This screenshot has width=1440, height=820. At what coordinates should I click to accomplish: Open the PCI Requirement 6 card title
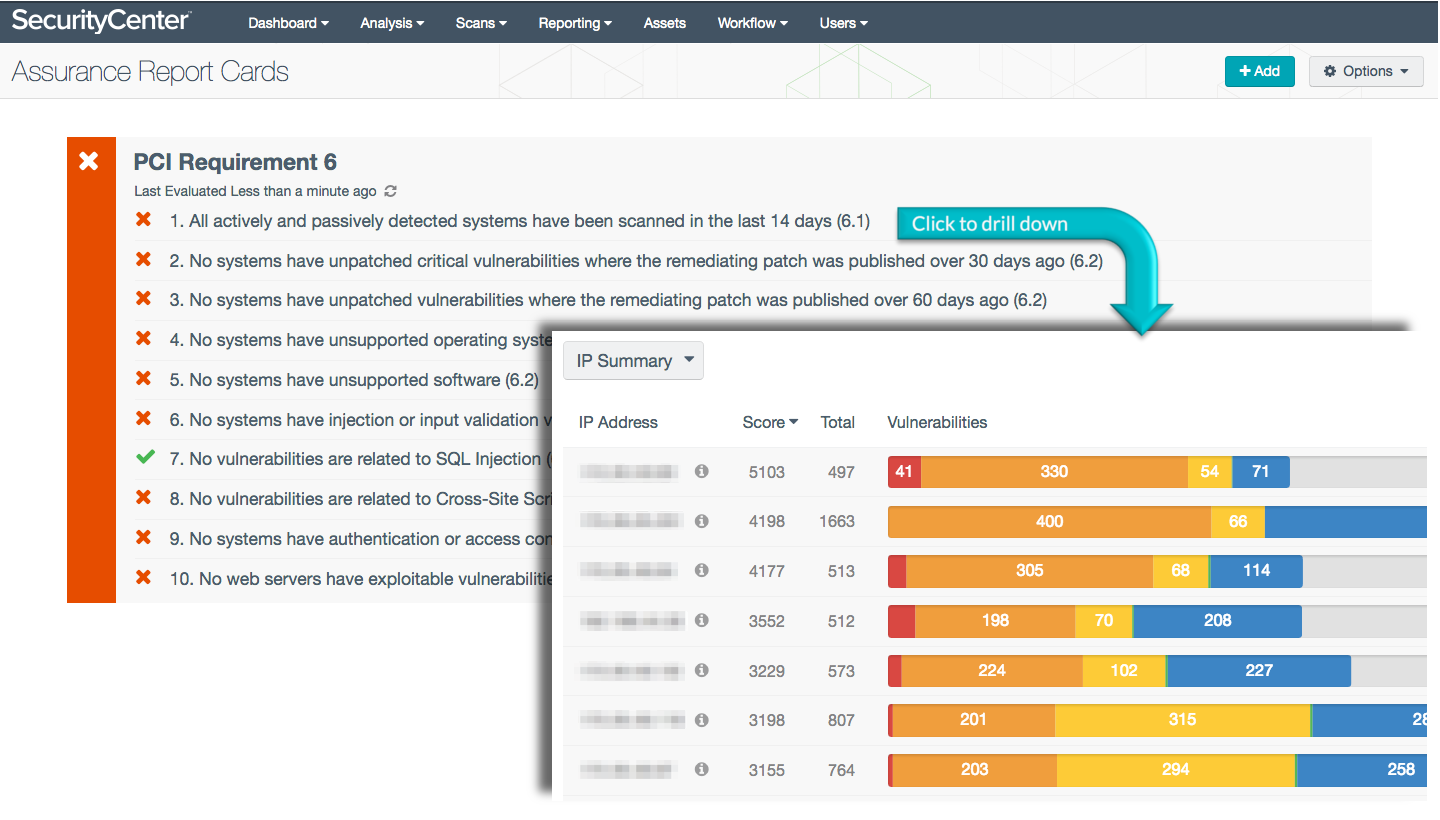coord(235,162)
